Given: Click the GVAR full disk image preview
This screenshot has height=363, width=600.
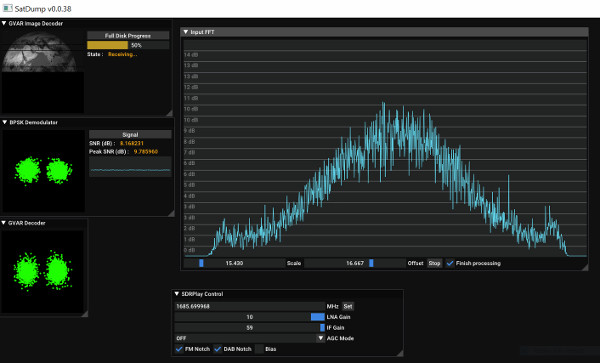Looking at the screenshot, I should (42, 72).
